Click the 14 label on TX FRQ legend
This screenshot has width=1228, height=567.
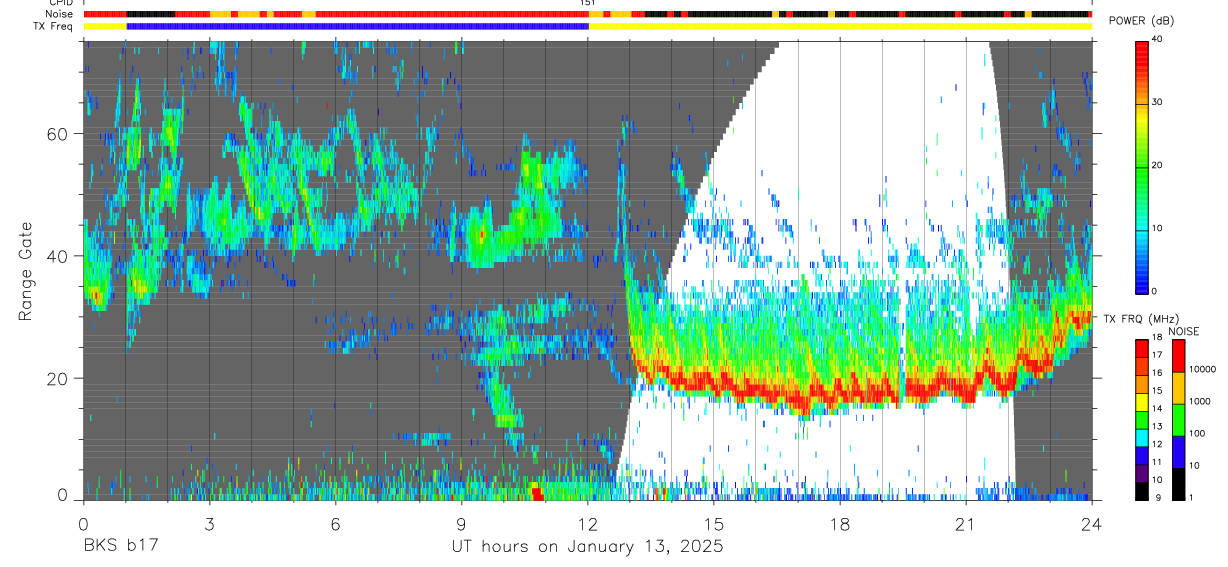[1157, 408]
